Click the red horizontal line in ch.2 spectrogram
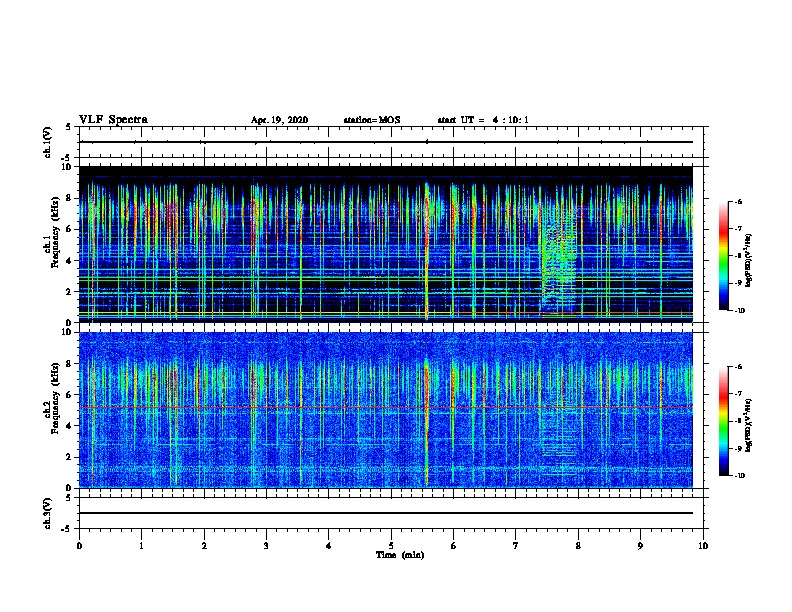 pyautogui.click(x=386, y=407)
